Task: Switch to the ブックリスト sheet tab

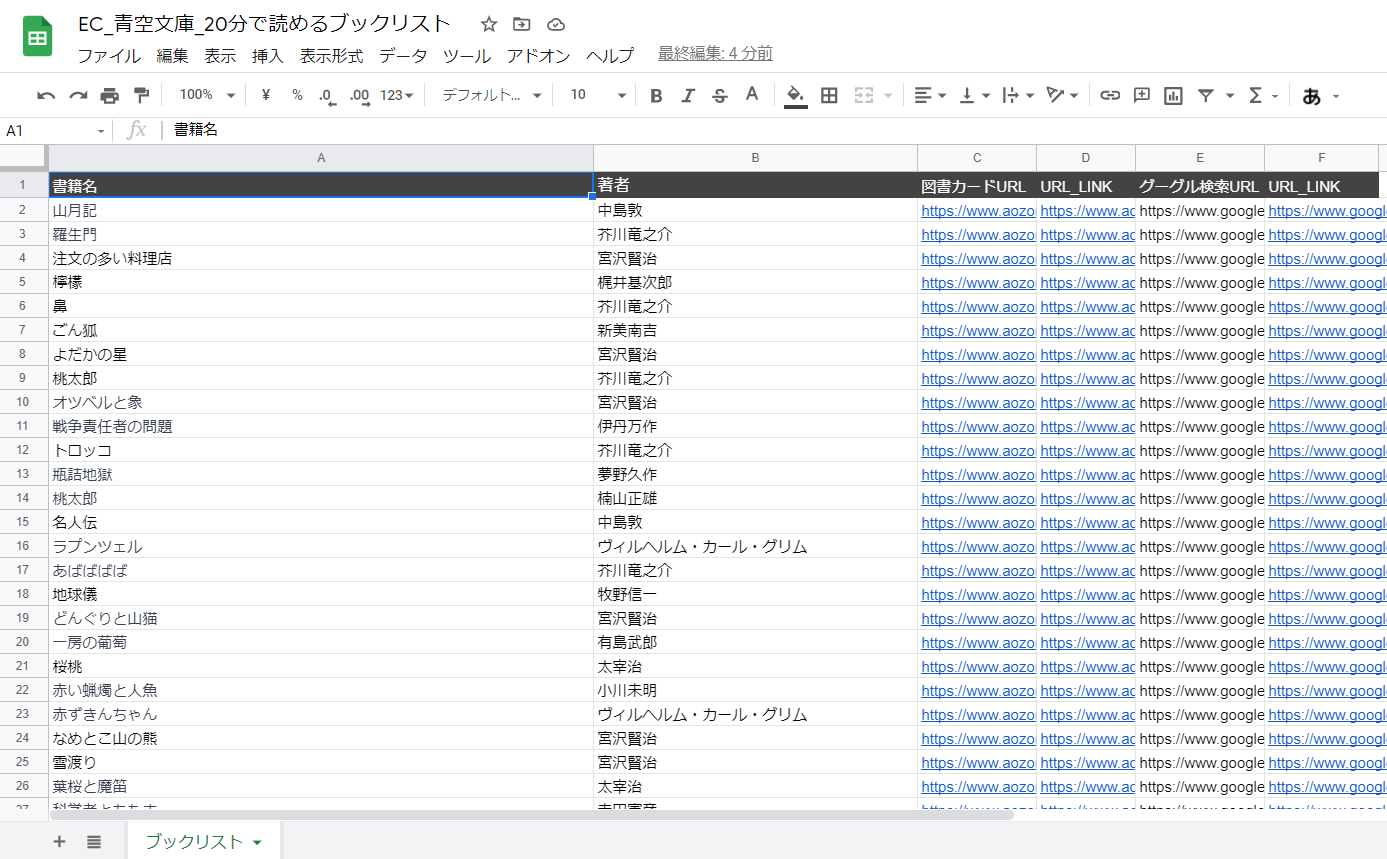Action: tap(203, 841)
